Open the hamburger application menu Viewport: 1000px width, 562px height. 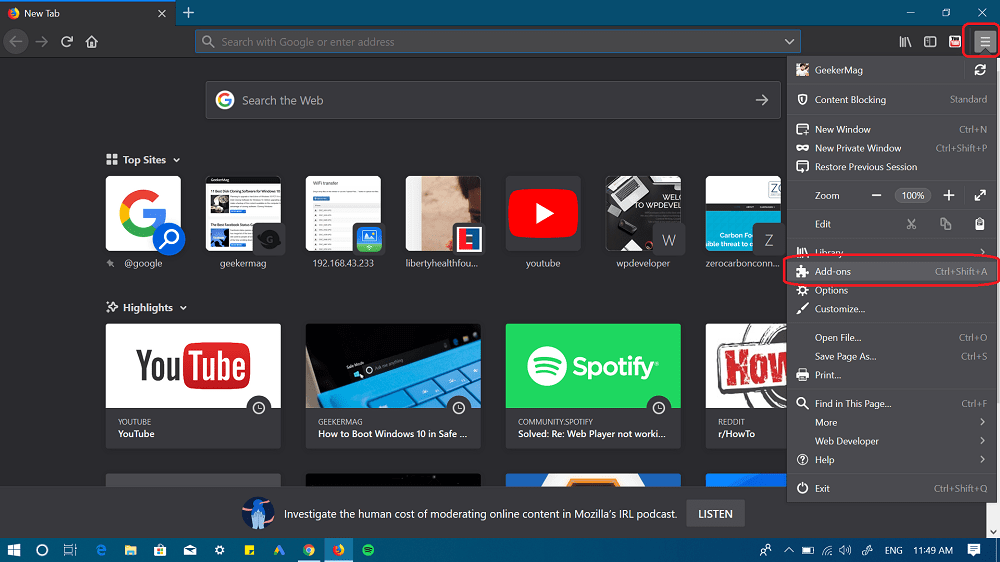pos(985,42)
